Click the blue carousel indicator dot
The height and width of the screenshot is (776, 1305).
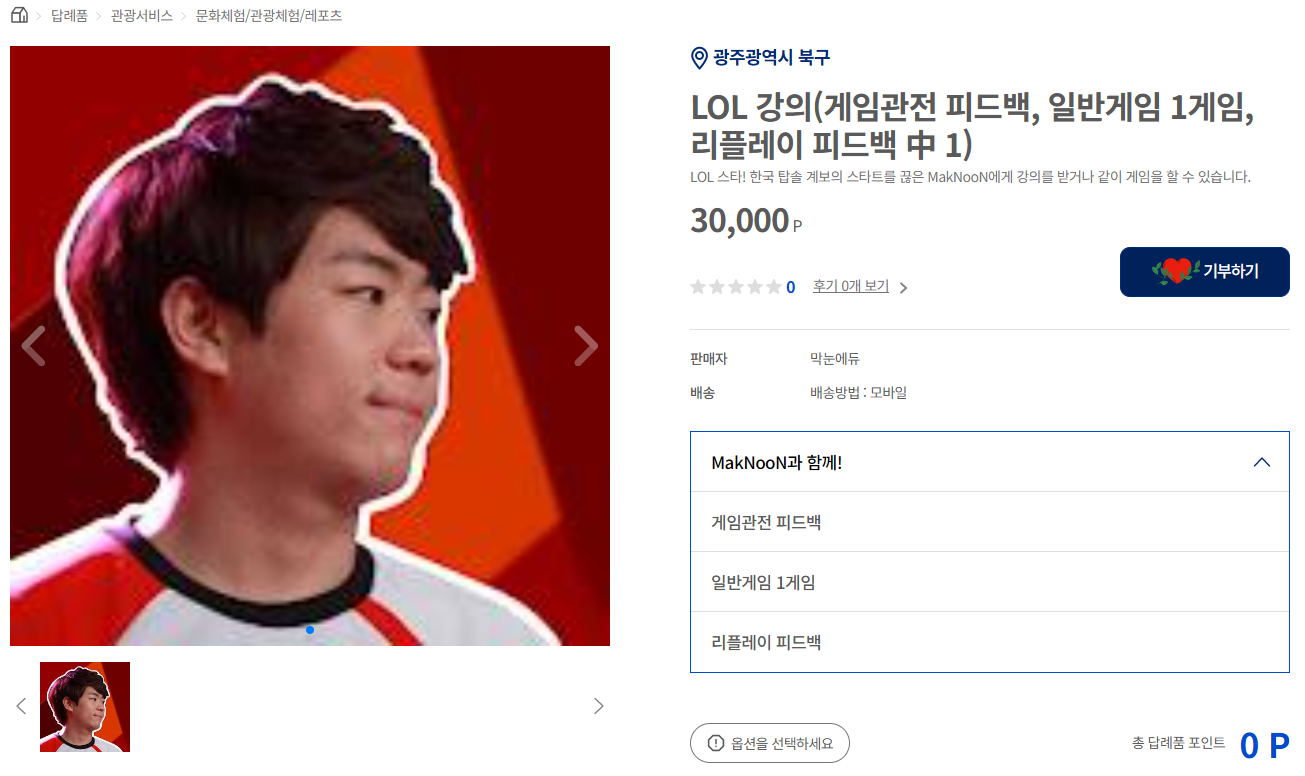click(x=310, y=630)
